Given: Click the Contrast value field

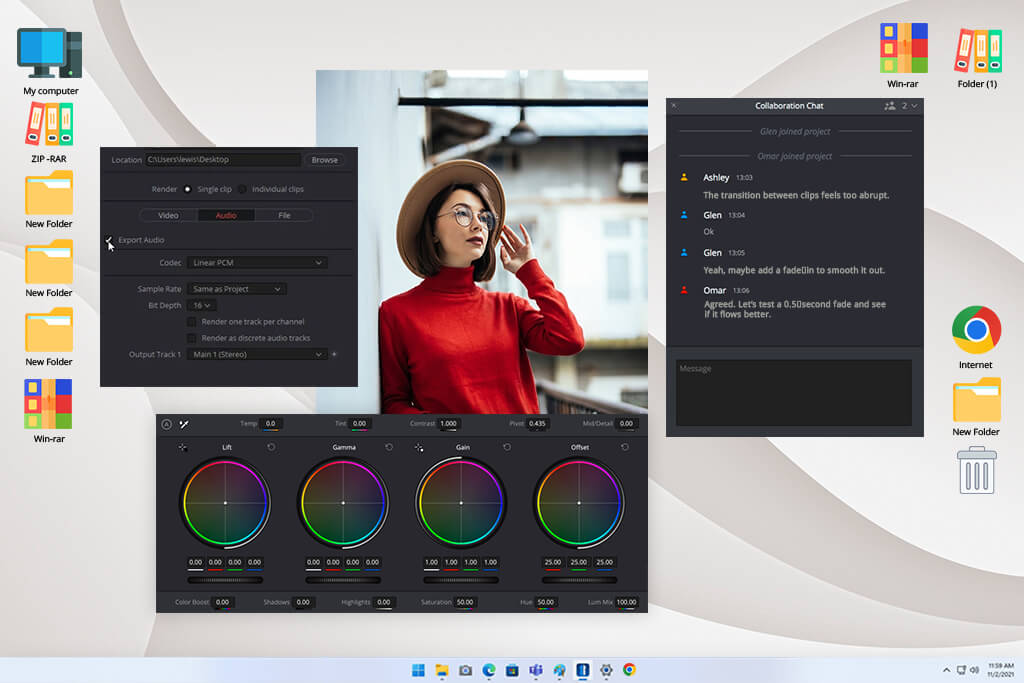Looking at the screenshot, I should click(x=449, y=424).
